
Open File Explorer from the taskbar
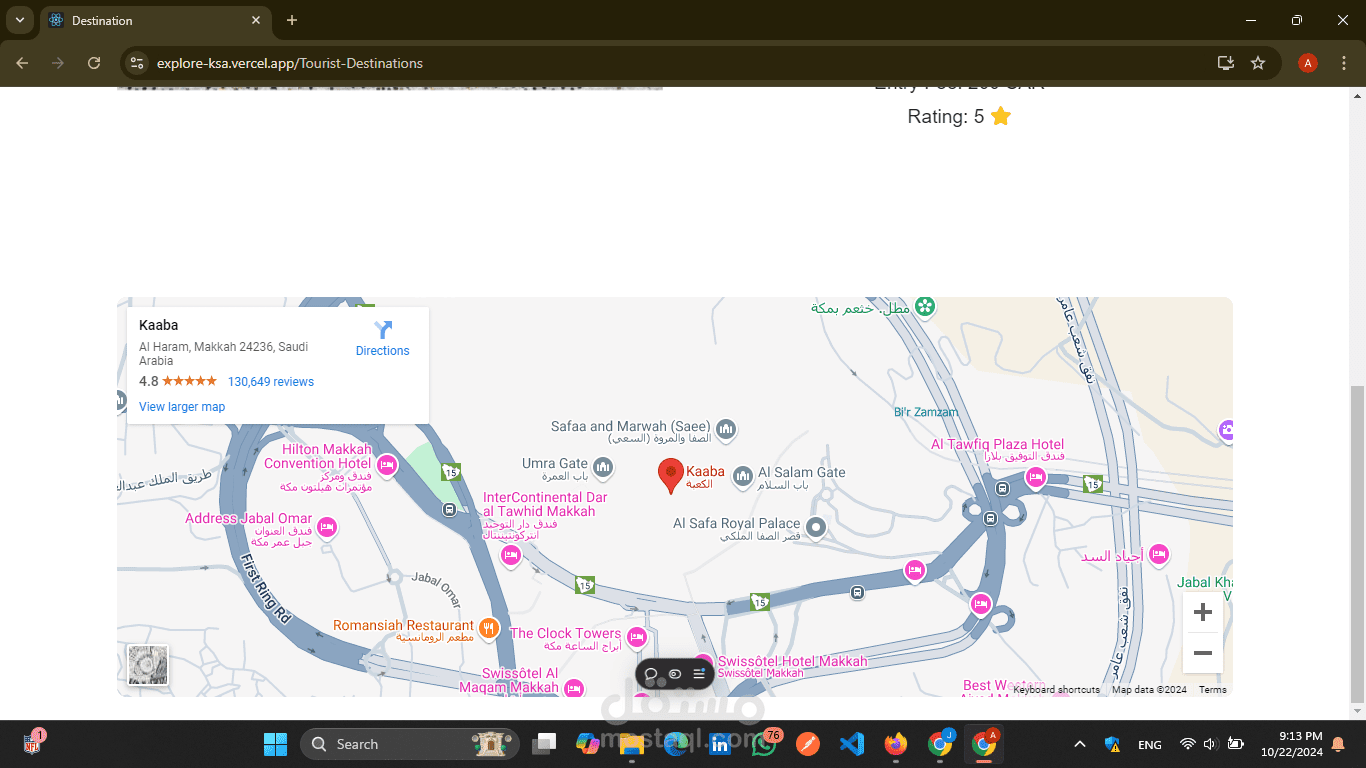coord(631,744)
